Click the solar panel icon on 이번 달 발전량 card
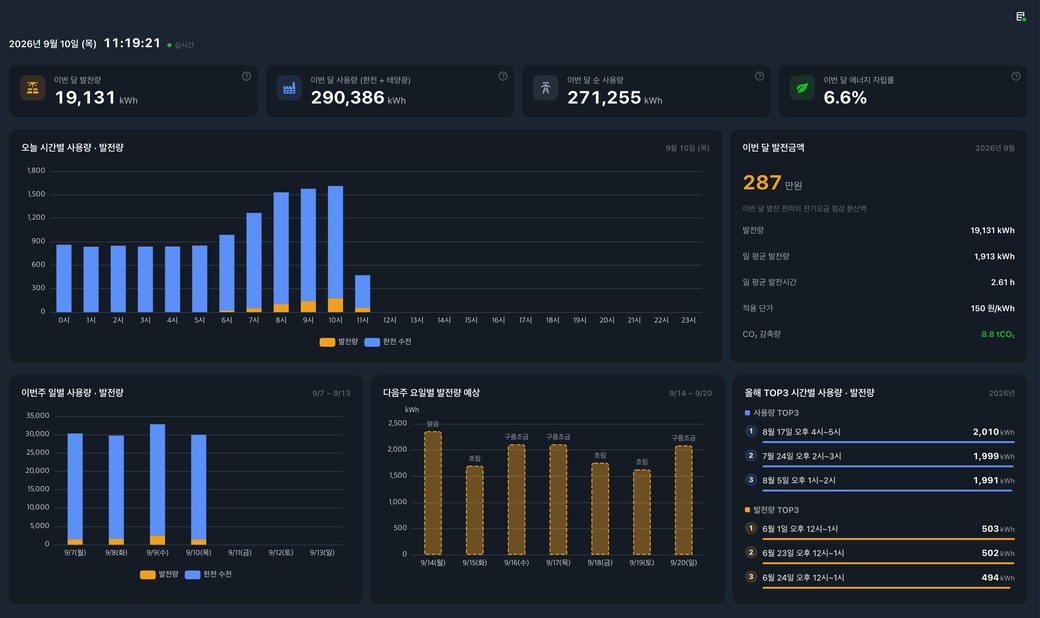The width and height of the screenshot is (1040, 618). tap(32, 88)
